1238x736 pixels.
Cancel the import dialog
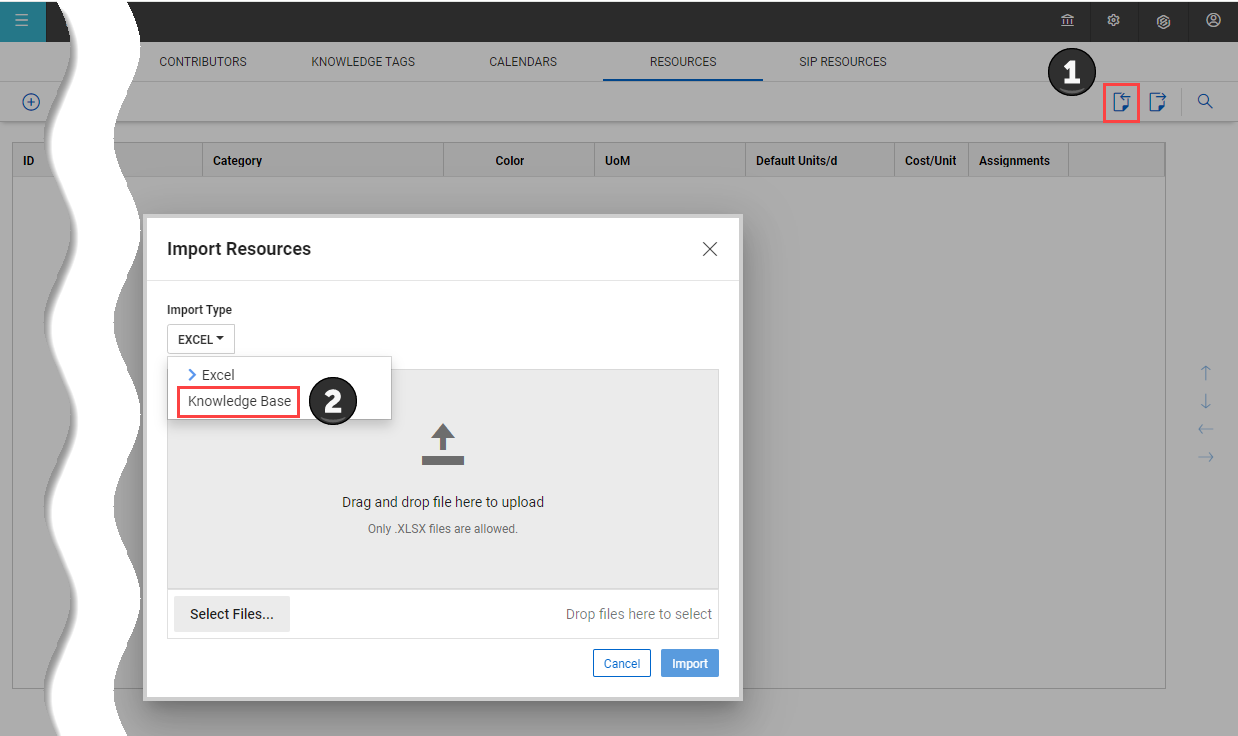[x=621, y=663]
